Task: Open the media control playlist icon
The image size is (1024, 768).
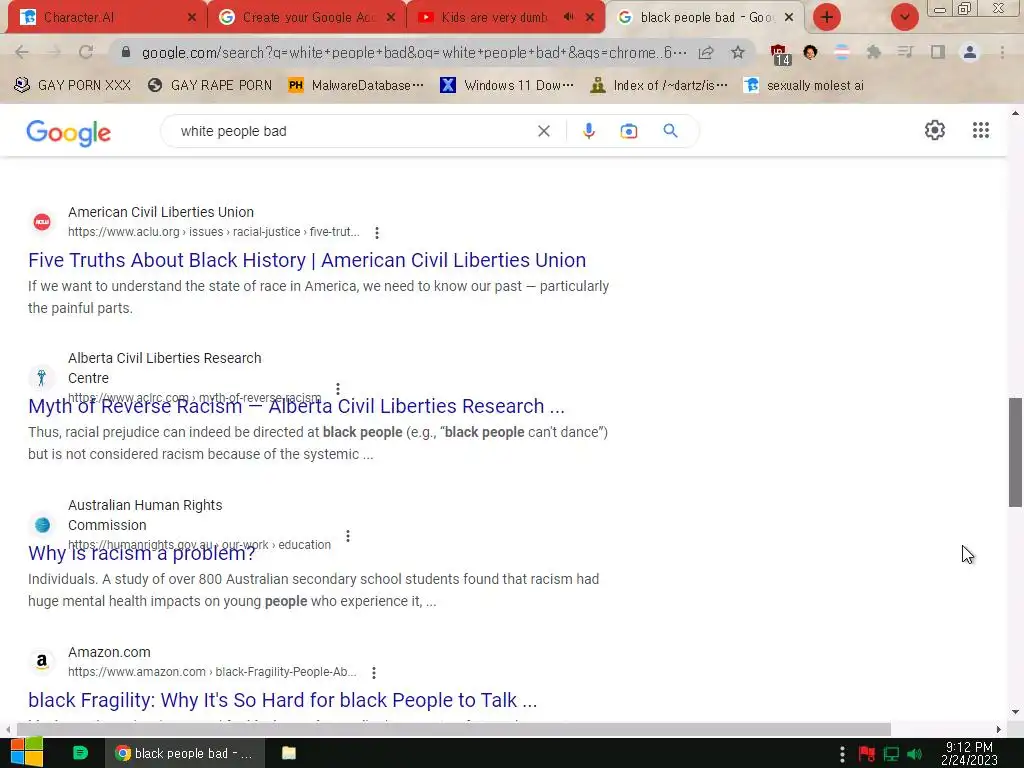Action: [x=906, y=52]
